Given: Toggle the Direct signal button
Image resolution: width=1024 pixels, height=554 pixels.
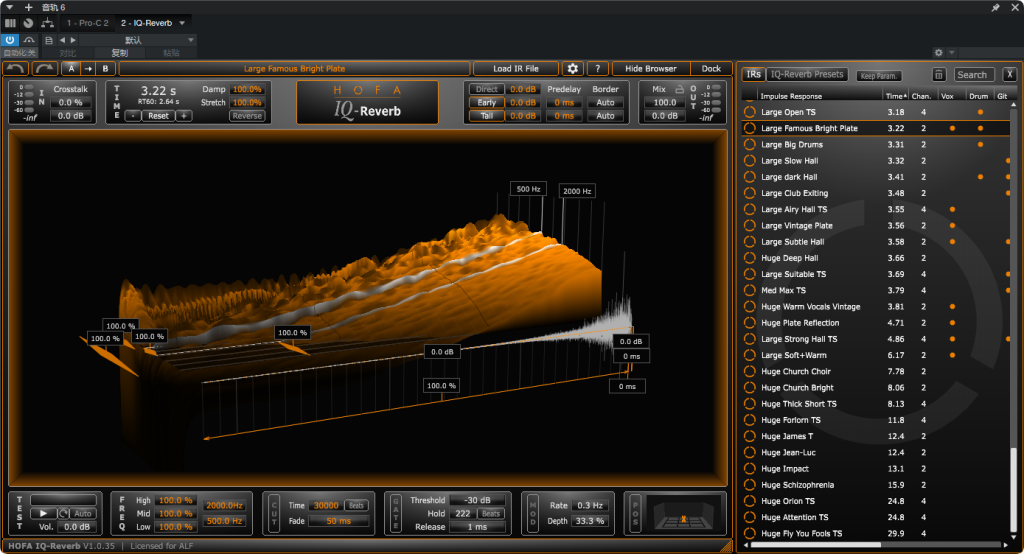Looking at the screenshot, I should click(487, 89).
